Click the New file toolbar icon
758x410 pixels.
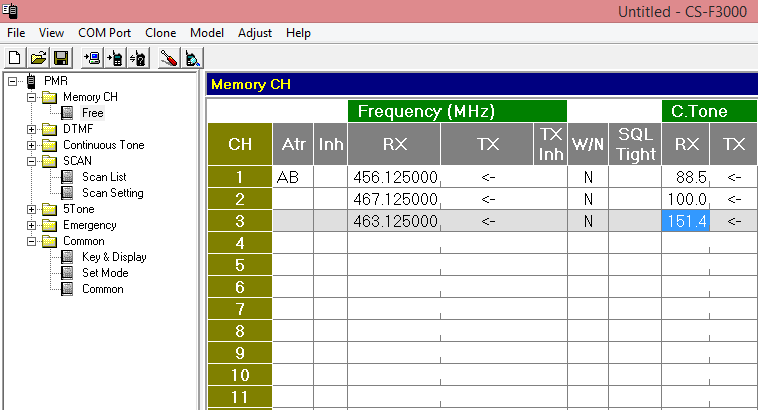[x=15, y=58]
